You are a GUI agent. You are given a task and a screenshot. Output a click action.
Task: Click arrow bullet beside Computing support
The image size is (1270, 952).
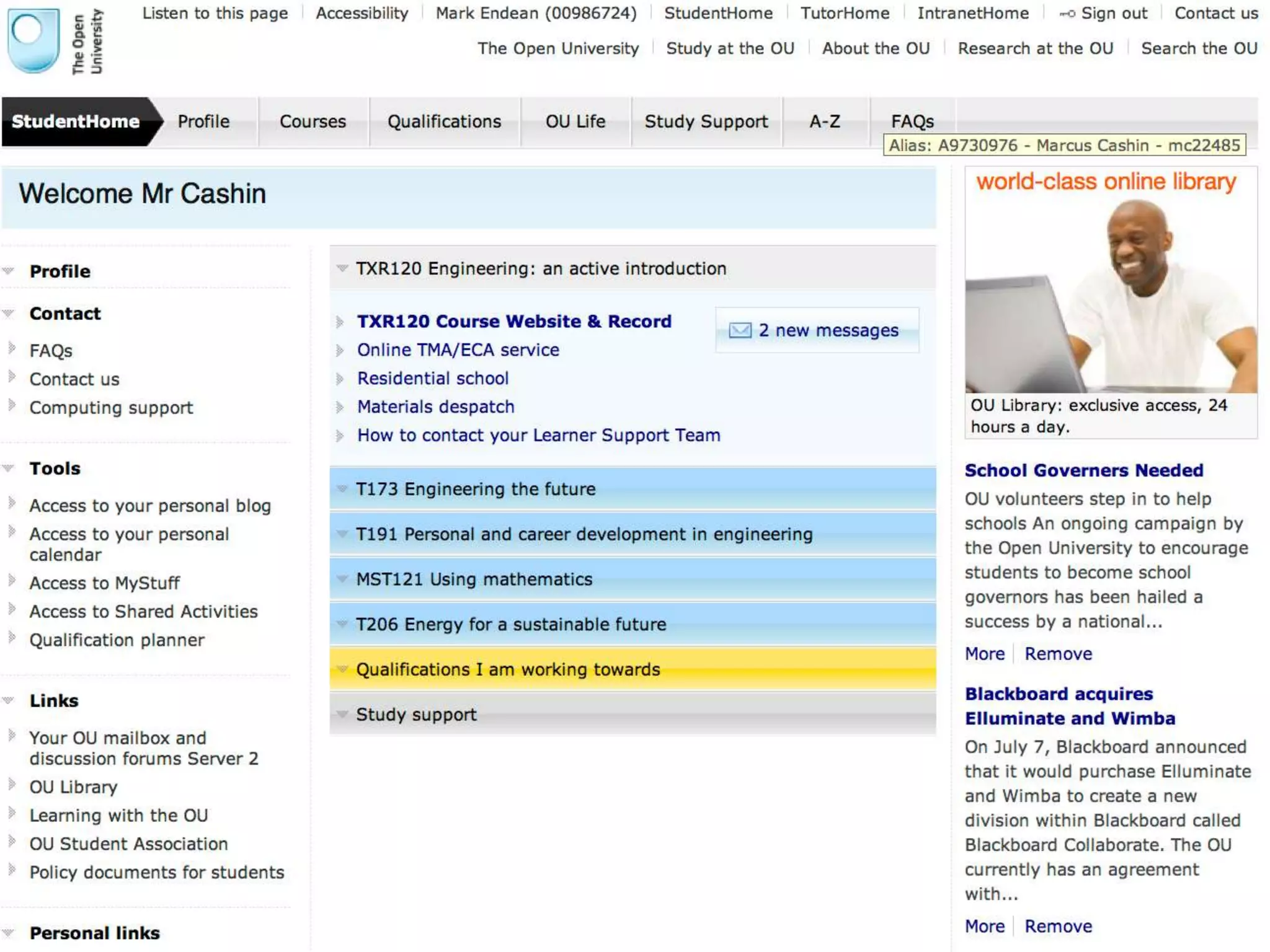[x=12, y=405]
